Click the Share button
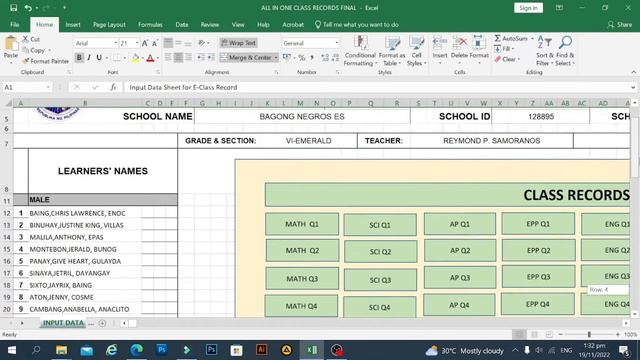This screenshot has width=640, height=360. pyautogui.click(x=620, y=24)
